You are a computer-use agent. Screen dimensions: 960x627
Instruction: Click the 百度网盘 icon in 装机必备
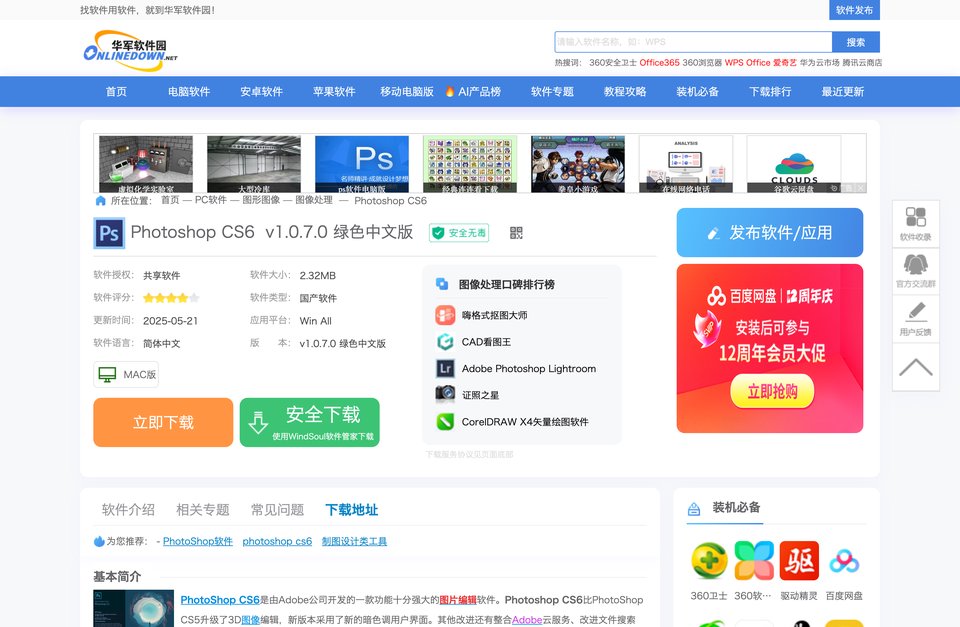click(x=844, y=561)
